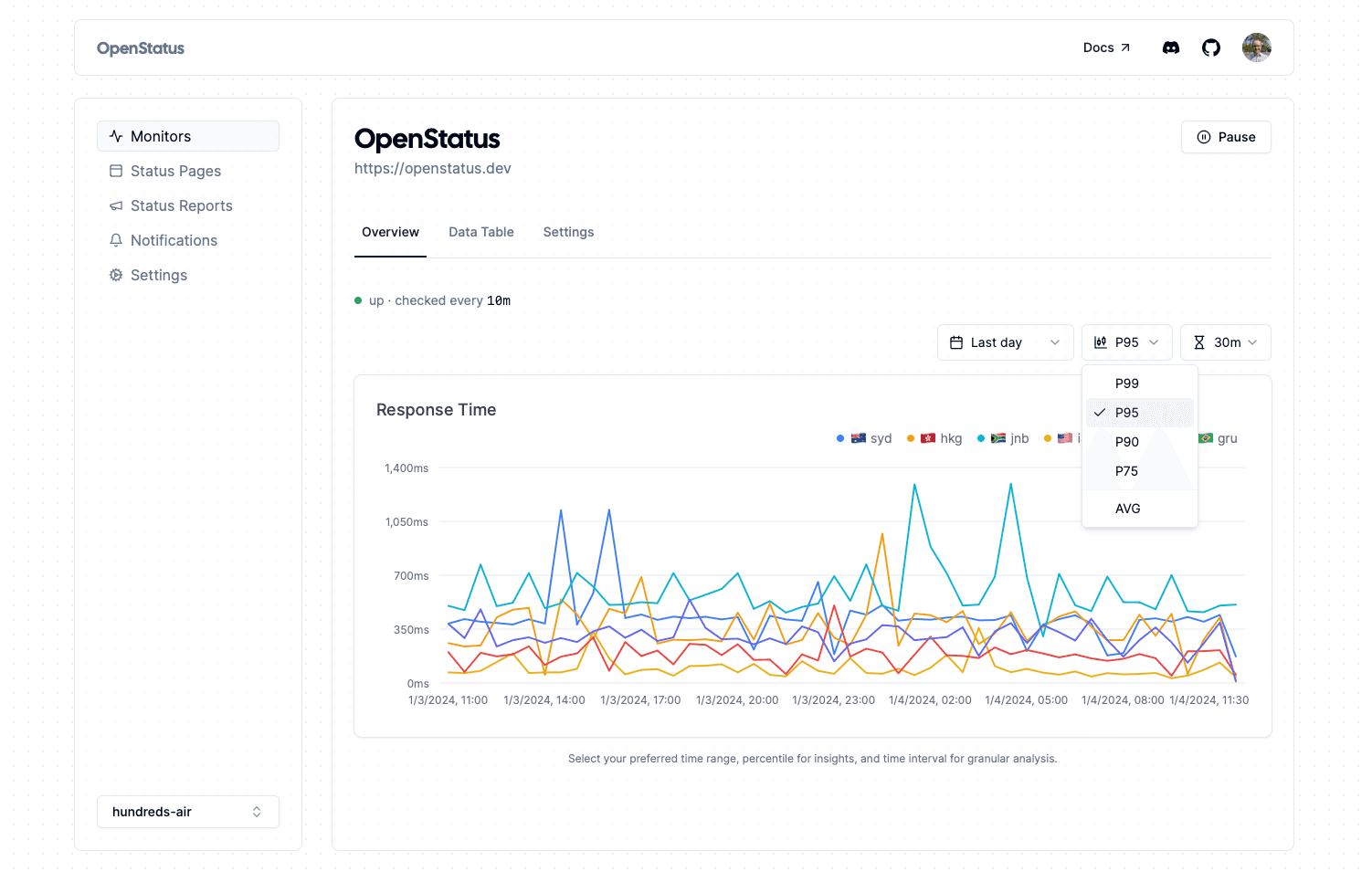Select P99 from the percentile menu
Image resolution: width=1372 pixels, height=872 pixels.
point(1127,383)
